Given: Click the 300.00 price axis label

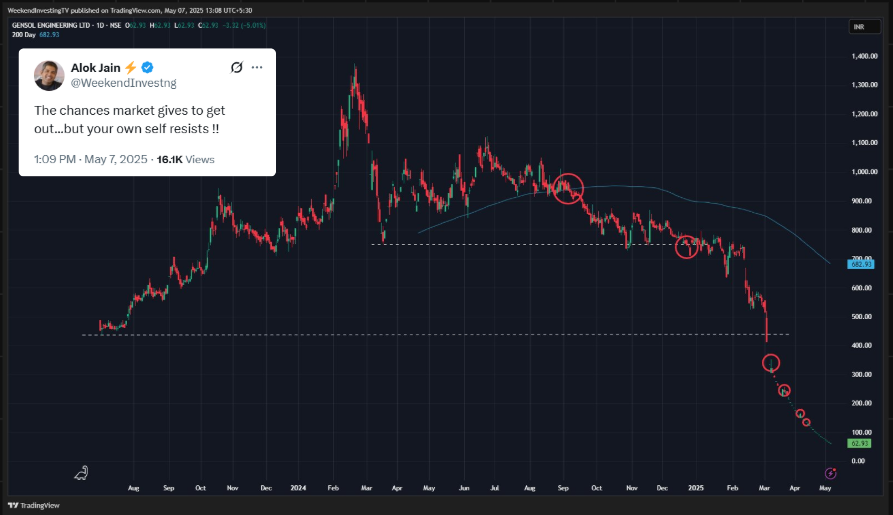Looking at the screenshot, I should 862,374.
